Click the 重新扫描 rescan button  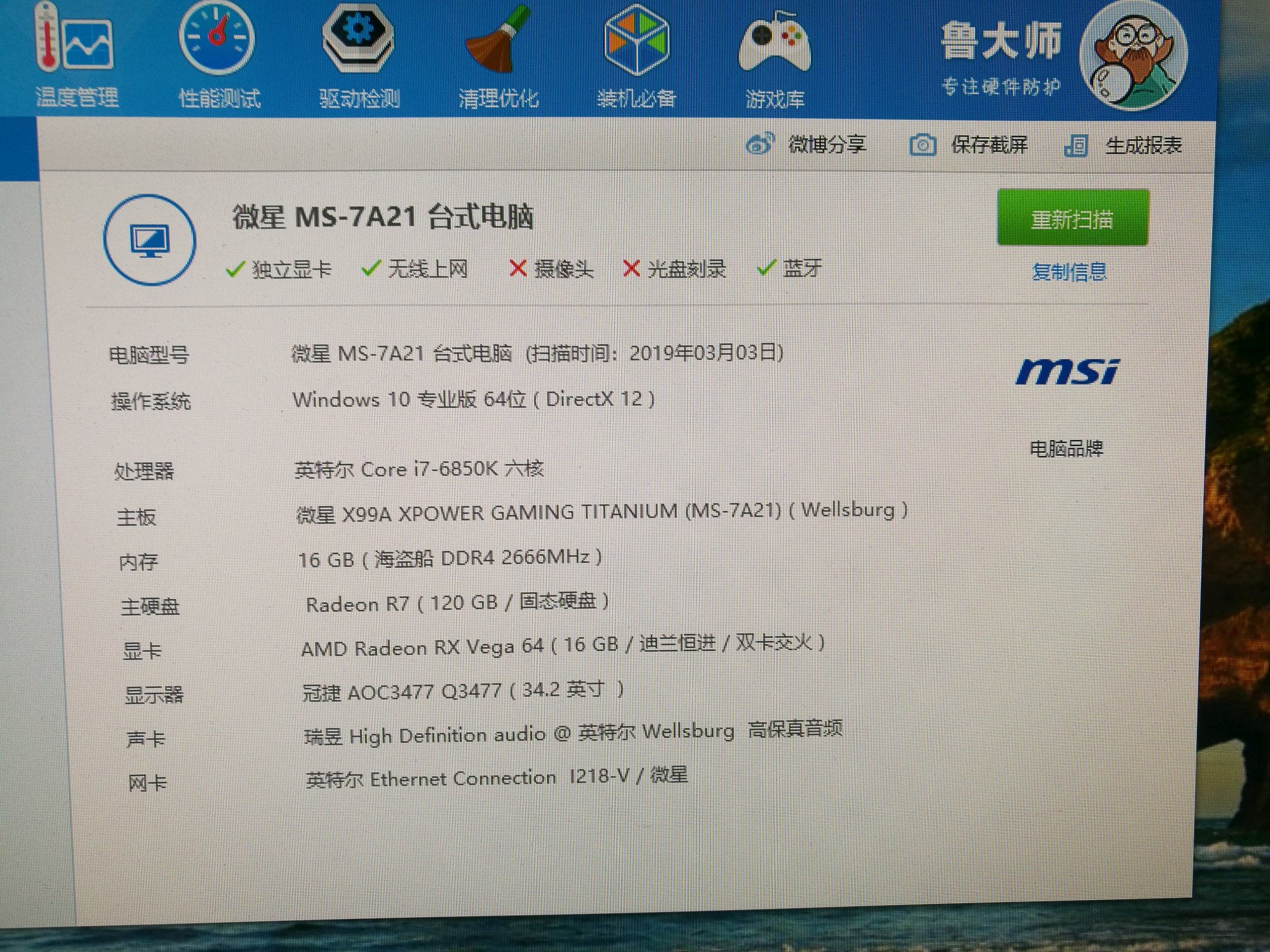point(1073,218)
